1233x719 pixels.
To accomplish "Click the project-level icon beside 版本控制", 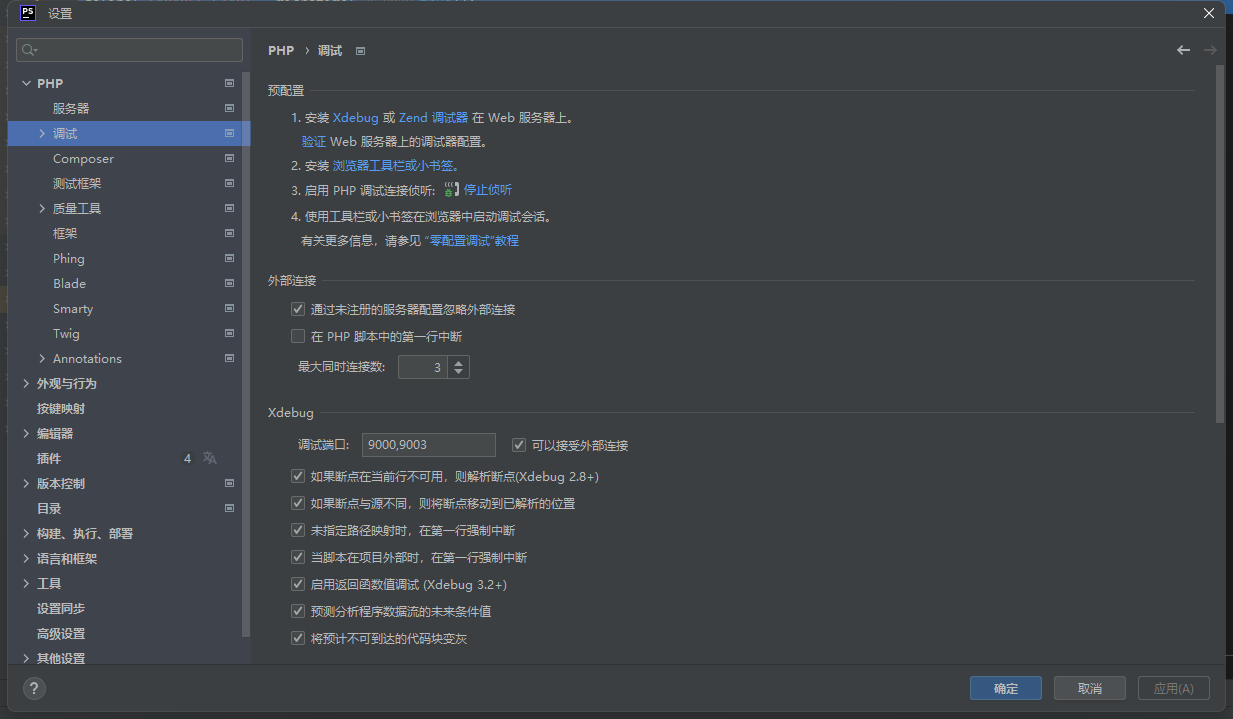I will tap(229, 483).
